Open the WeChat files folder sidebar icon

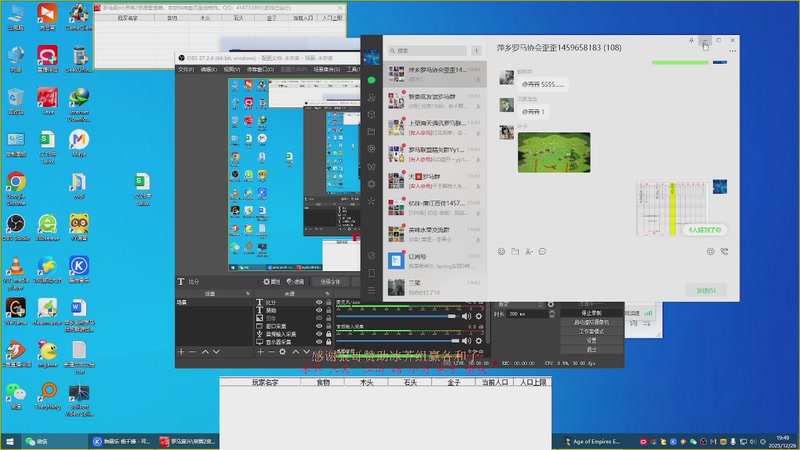(x=371, y=132)
